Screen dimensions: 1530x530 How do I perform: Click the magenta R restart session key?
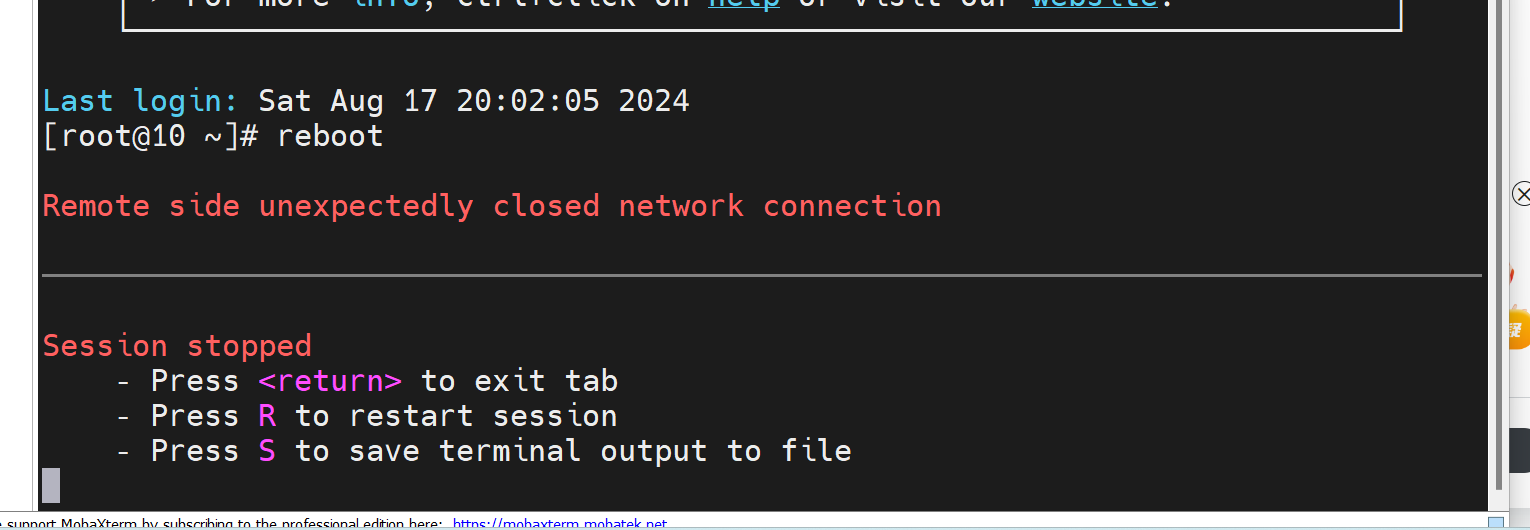coord(267,416)
